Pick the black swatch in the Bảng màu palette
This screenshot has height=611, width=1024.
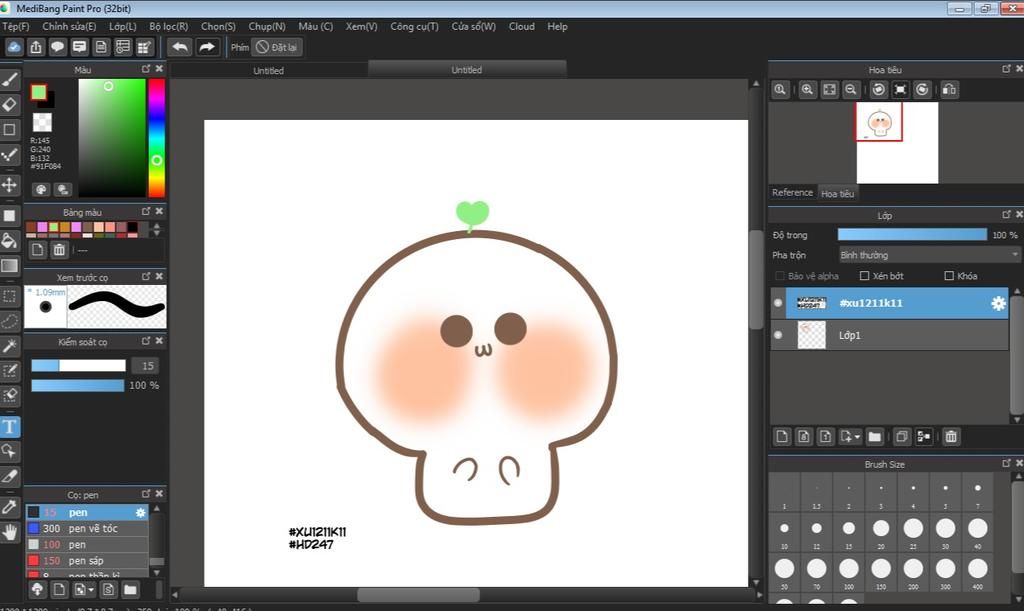[x=133, y=228]
